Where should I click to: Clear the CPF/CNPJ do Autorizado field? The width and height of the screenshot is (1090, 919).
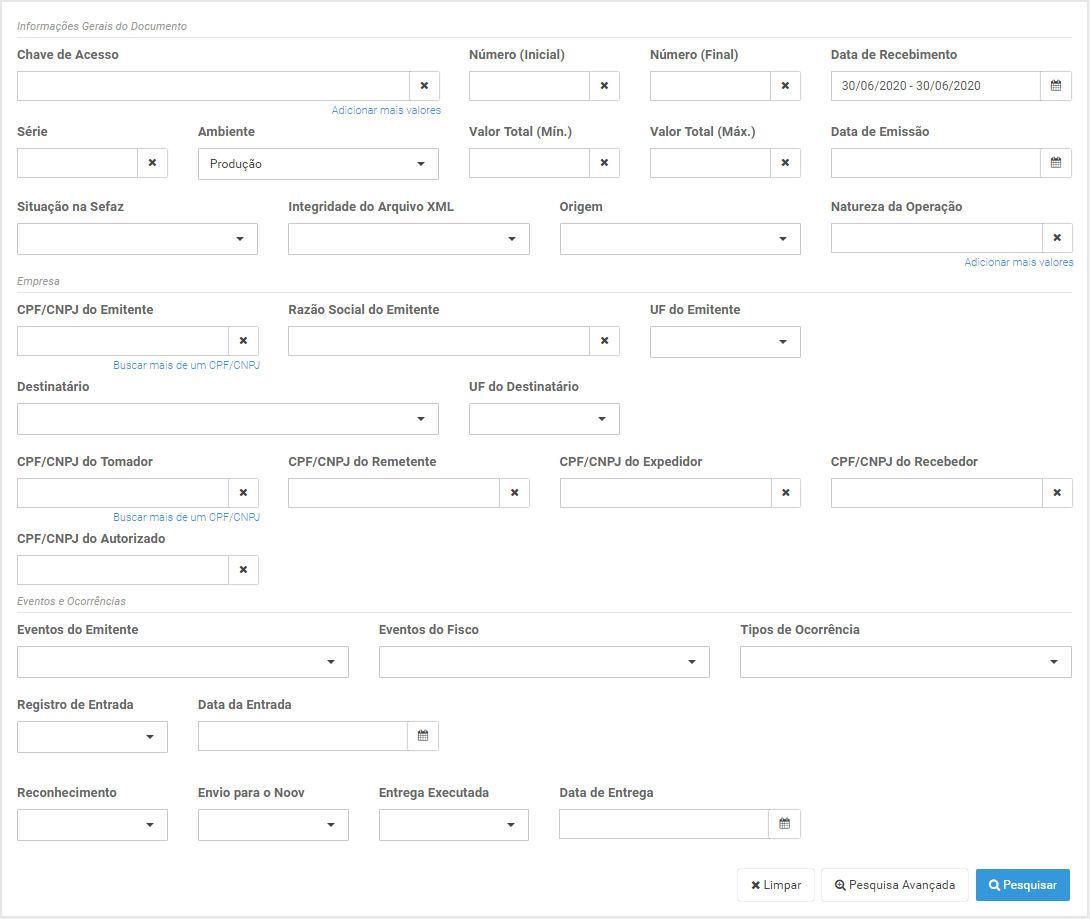pos(243,570)
